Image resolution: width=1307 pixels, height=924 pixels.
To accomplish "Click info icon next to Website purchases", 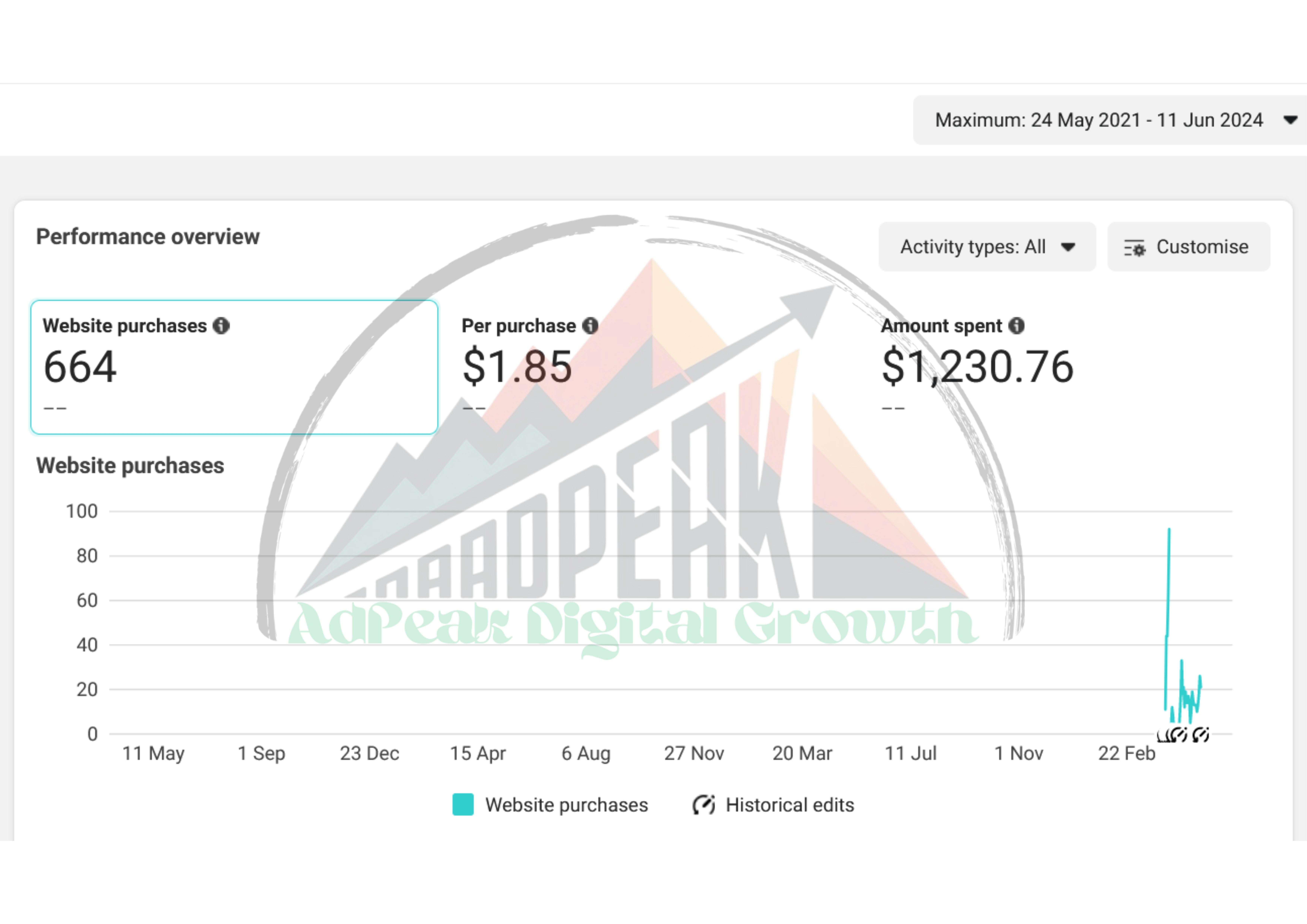I will click(221, 326).
